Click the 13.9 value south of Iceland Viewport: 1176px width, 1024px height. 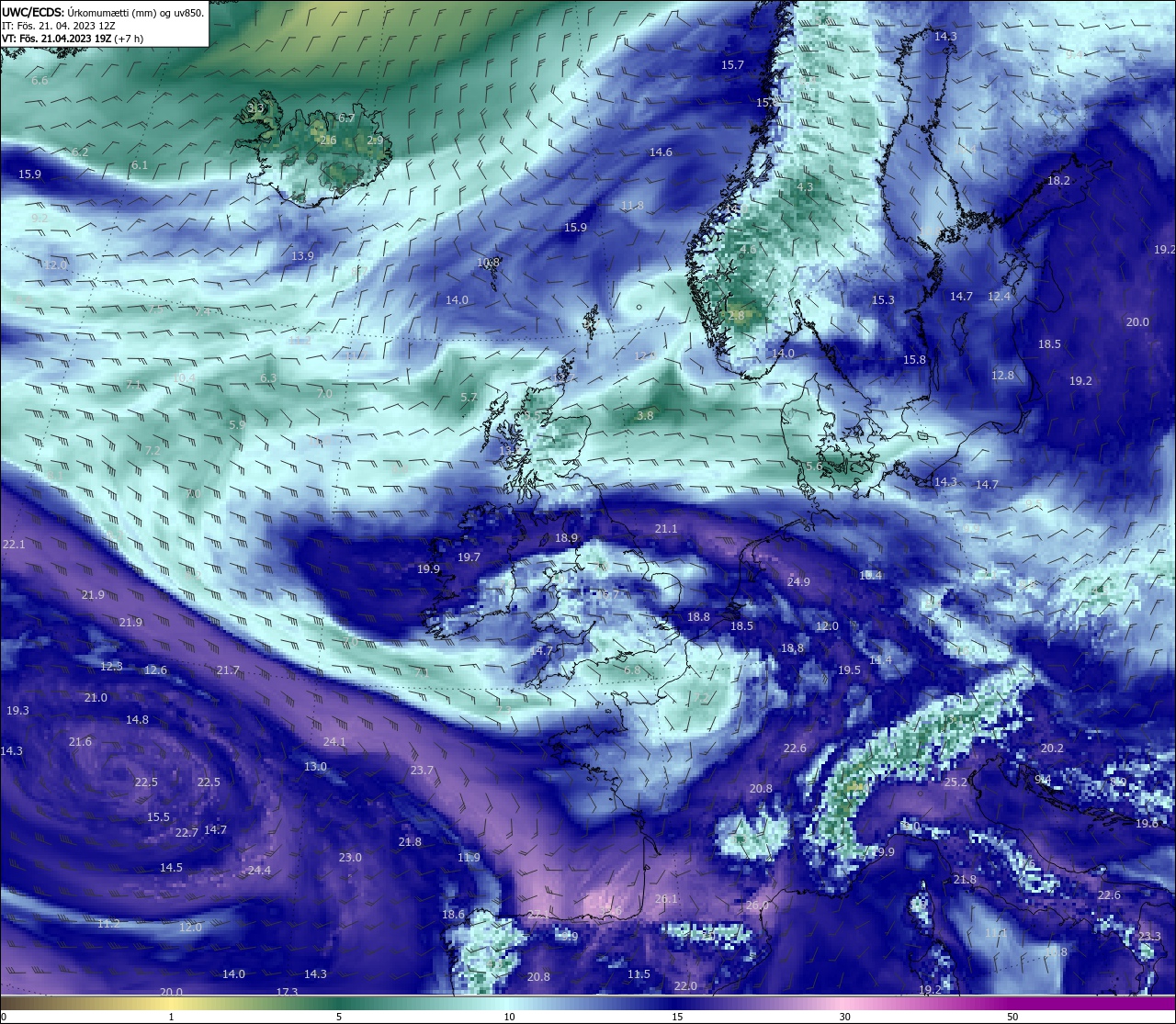coord(302,256)
